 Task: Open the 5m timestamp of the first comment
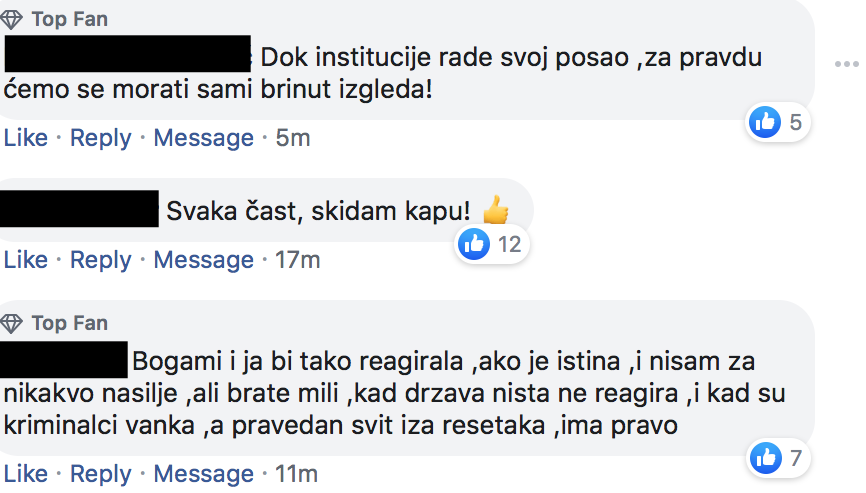(x=293, y=137)
